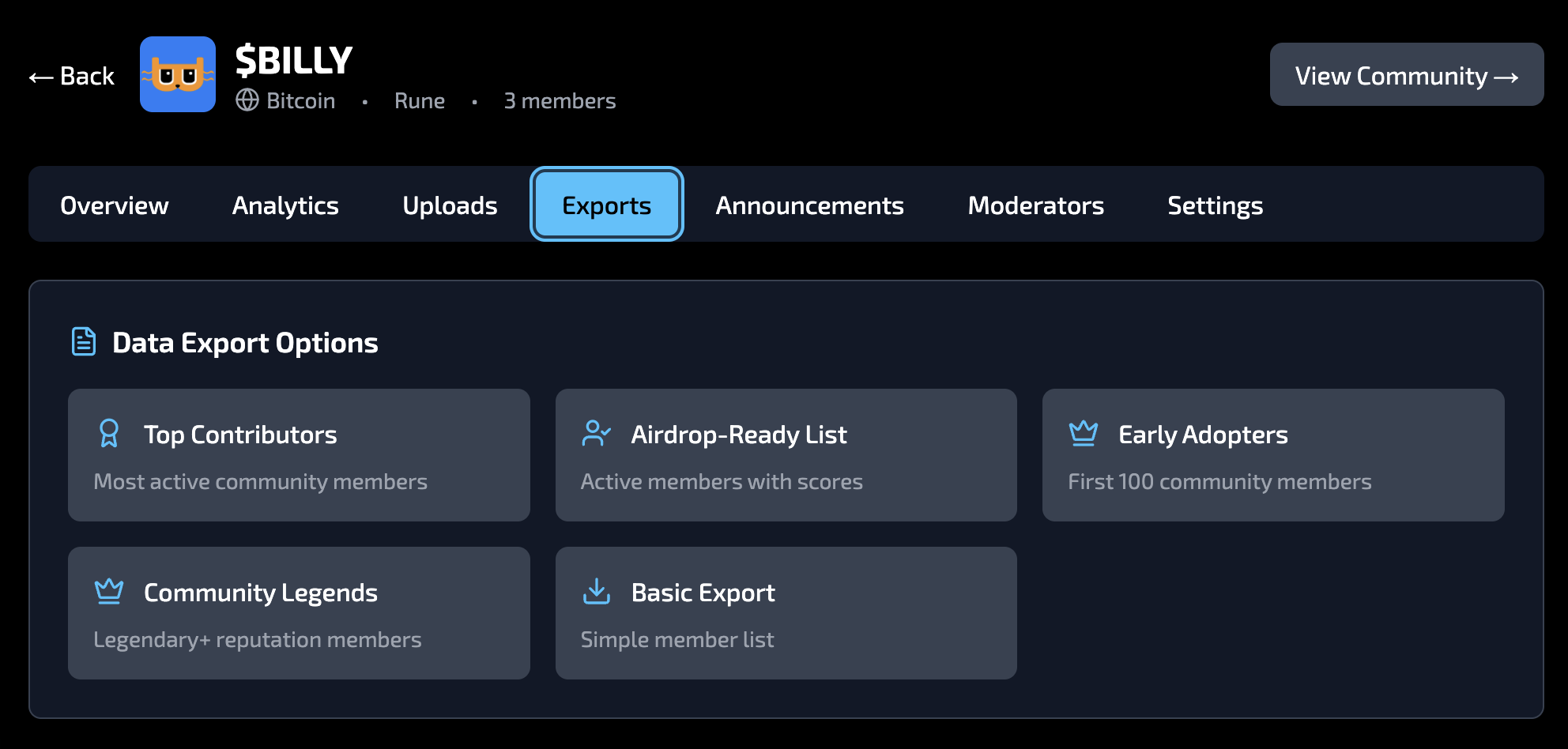This screenshot has height=749, width=1568.
Task: Click the $BILLY cat avatar icon
Action: (x=178, y=74)
